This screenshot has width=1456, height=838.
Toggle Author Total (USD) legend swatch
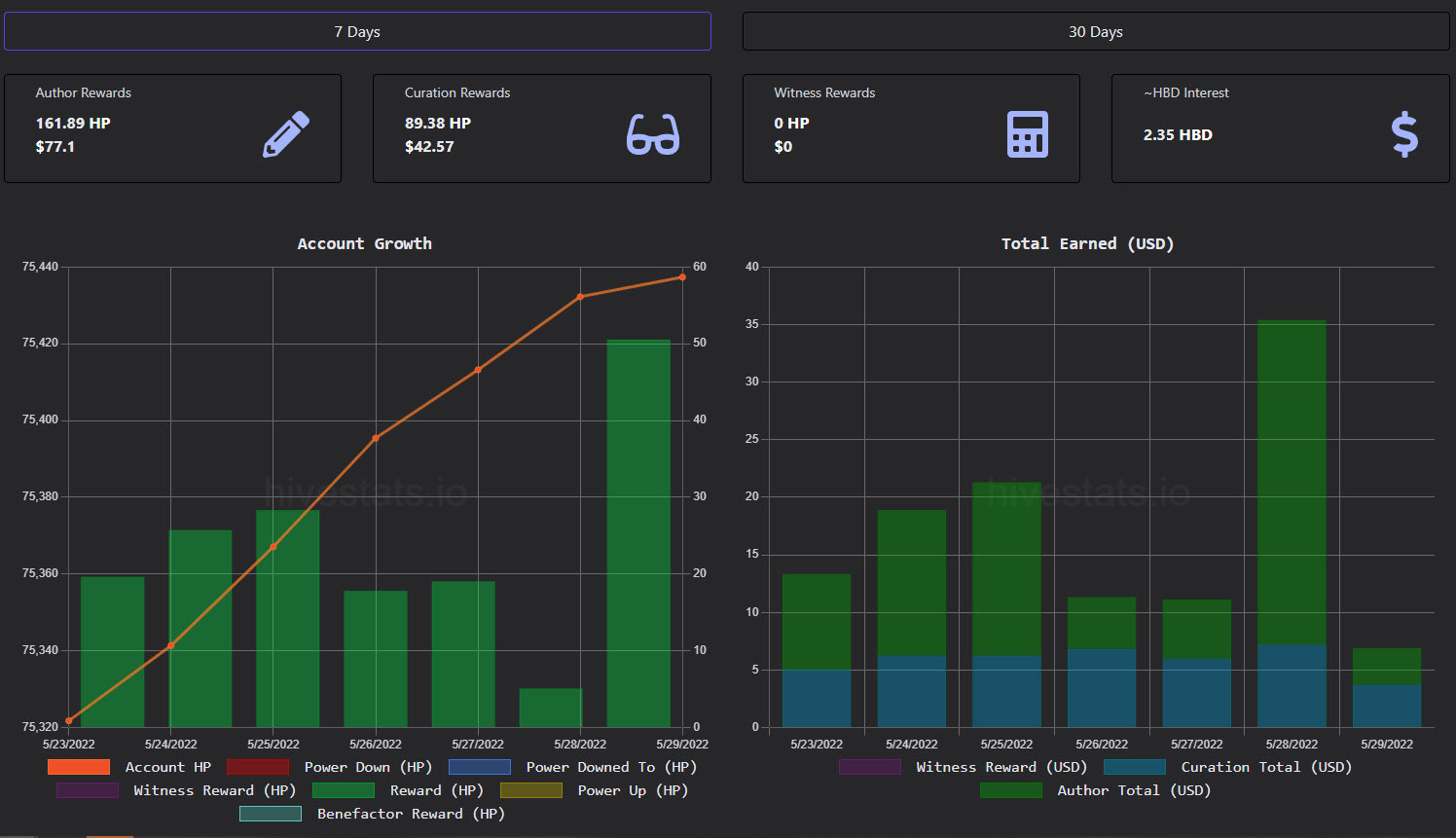(1011, 790)
